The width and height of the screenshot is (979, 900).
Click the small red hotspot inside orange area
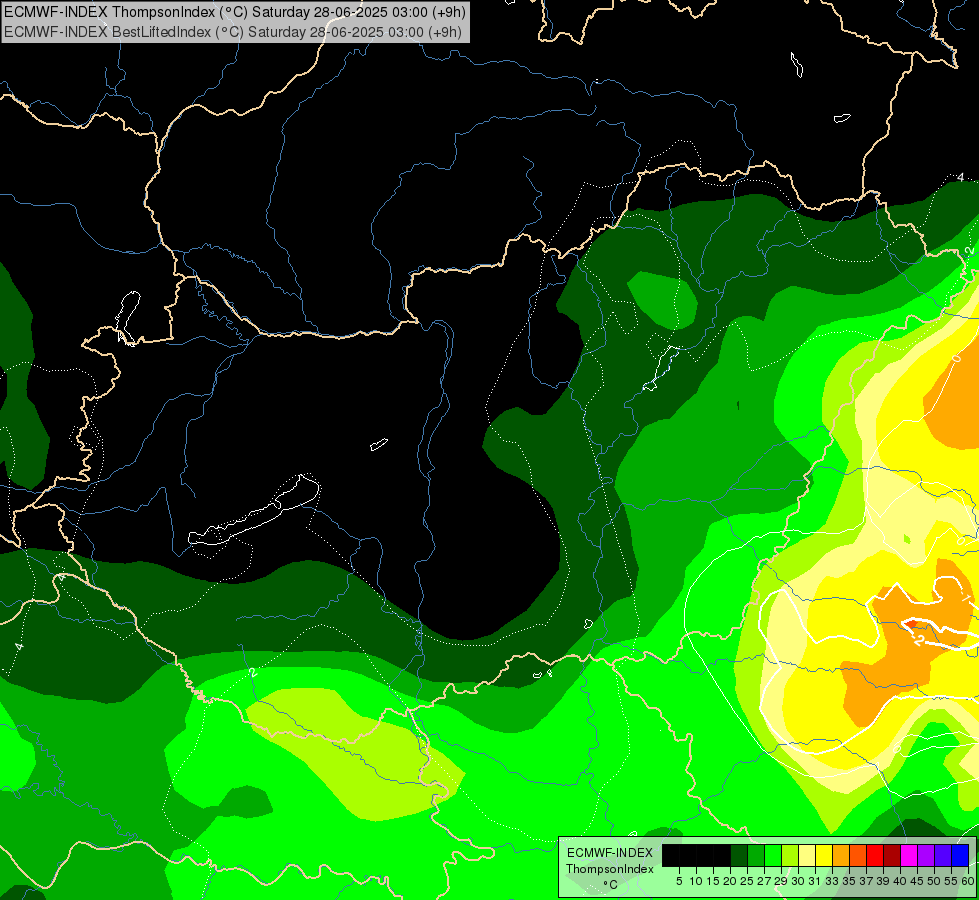point(910,623)
